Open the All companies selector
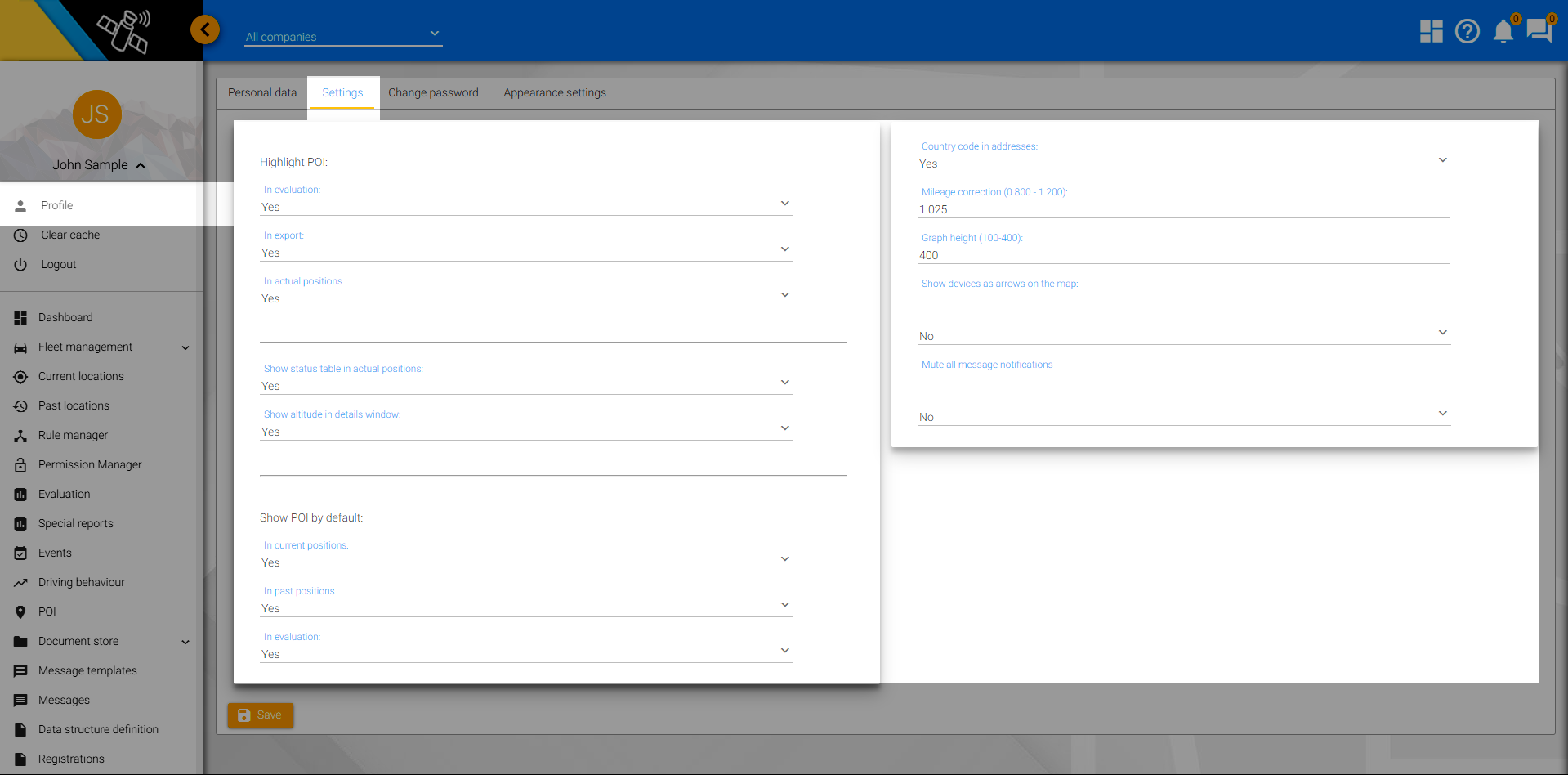The image size is (1568, 775). click(x=343, y=36)
